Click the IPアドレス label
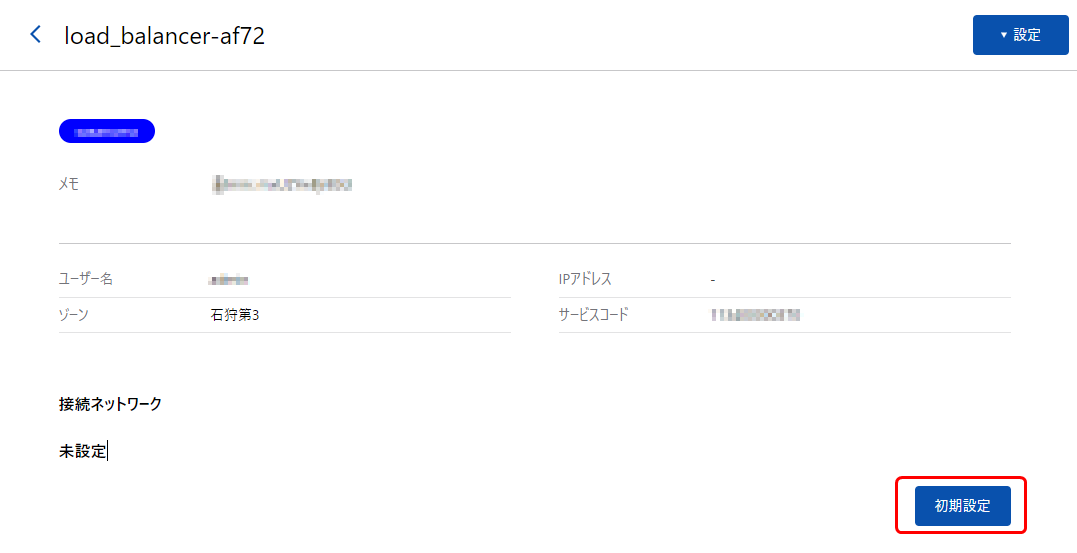Image resolution: width=1077 pixels, height=553 pixels. click(x=585, y=280)
